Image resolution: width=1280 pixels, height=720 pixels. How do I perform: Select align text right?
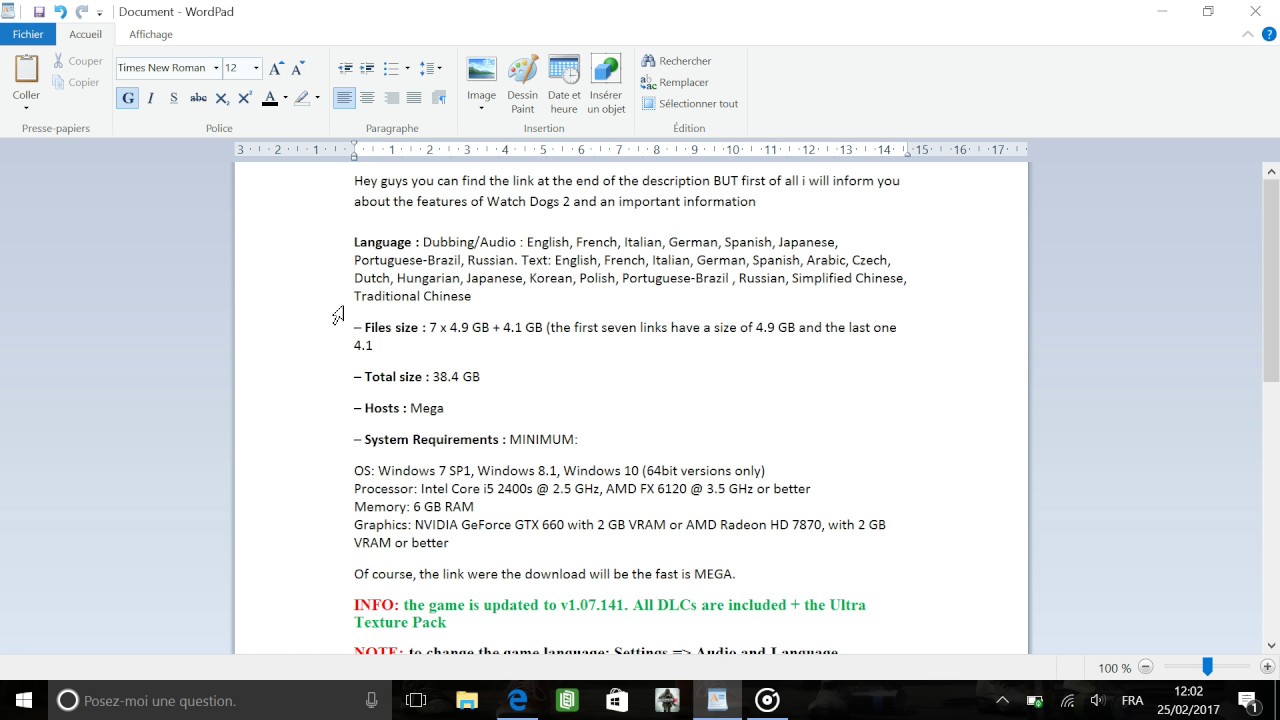tap(391, 98)
